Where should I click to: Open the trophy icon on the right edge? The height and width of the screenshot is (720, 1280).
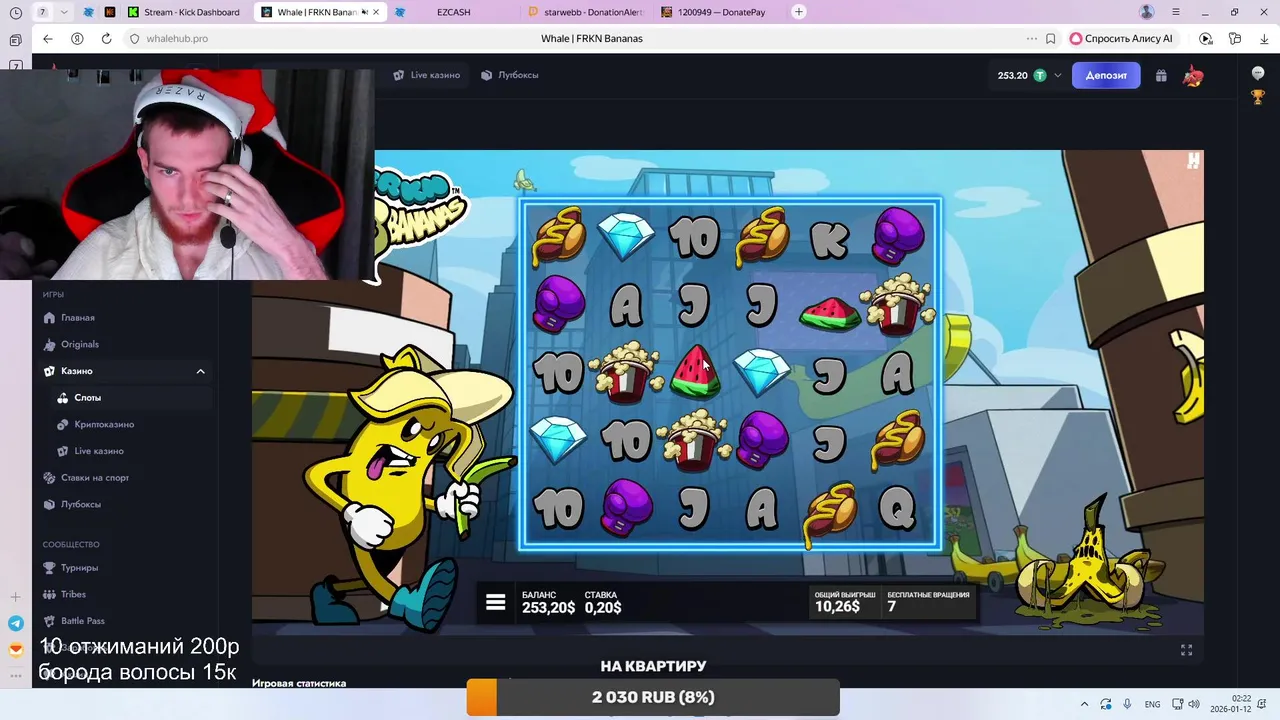coord(1258,97)
